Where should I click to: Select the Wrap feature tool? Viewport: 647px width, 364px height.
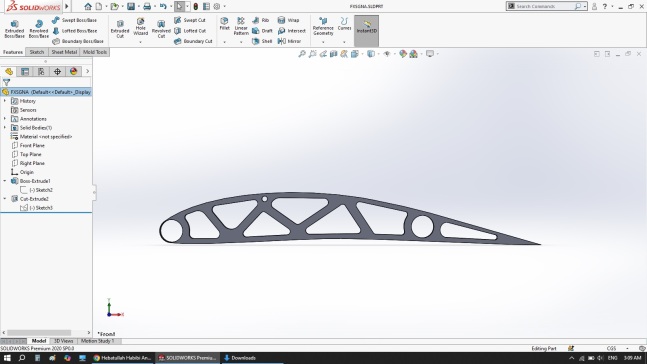288,20
